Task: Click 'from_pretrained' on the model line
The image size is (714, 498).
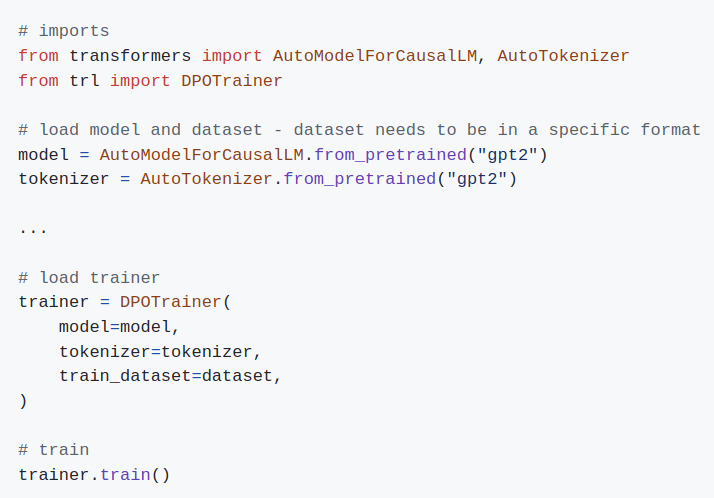Action: (x=391, y=155)
